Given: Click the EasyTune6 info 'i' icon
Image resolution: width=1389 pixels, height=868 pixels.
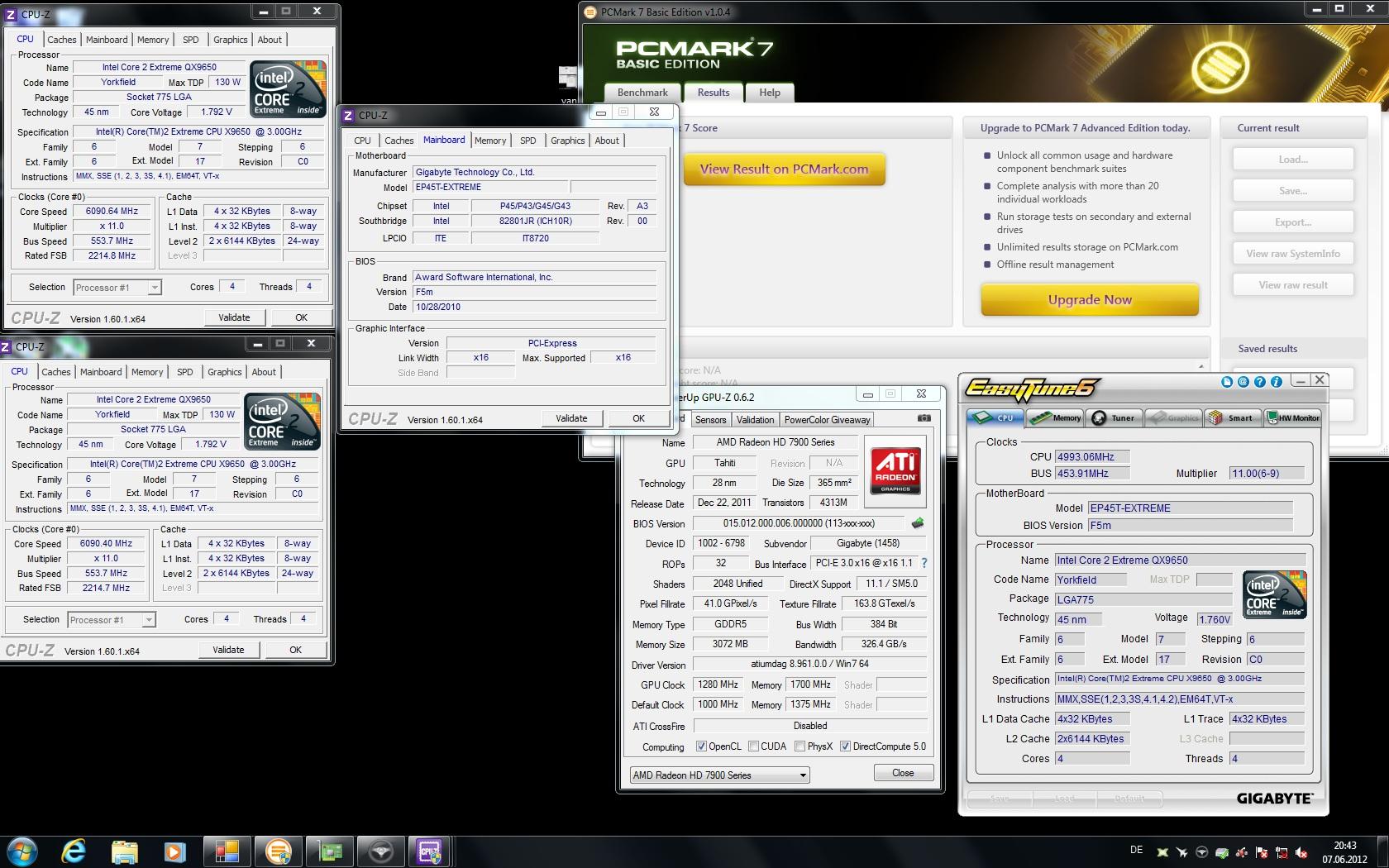Looking at the screenshot, I should [1277, 381].
